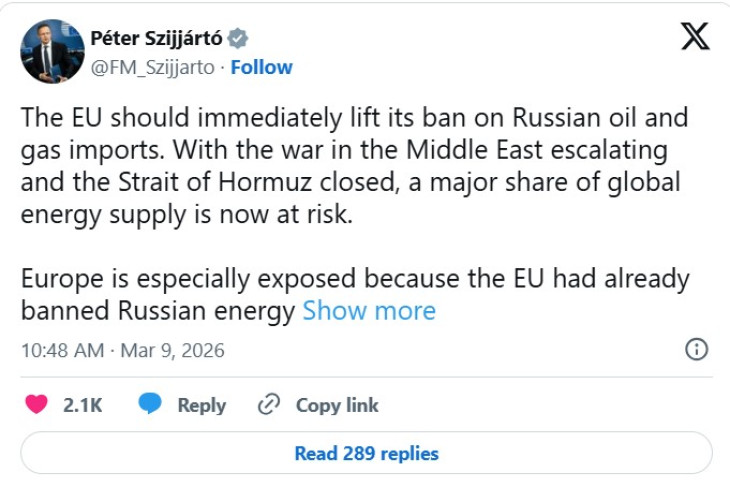The image size is (730, 487).
Task: Click the blue reply speech bubble icon
Action: point(150,404)
